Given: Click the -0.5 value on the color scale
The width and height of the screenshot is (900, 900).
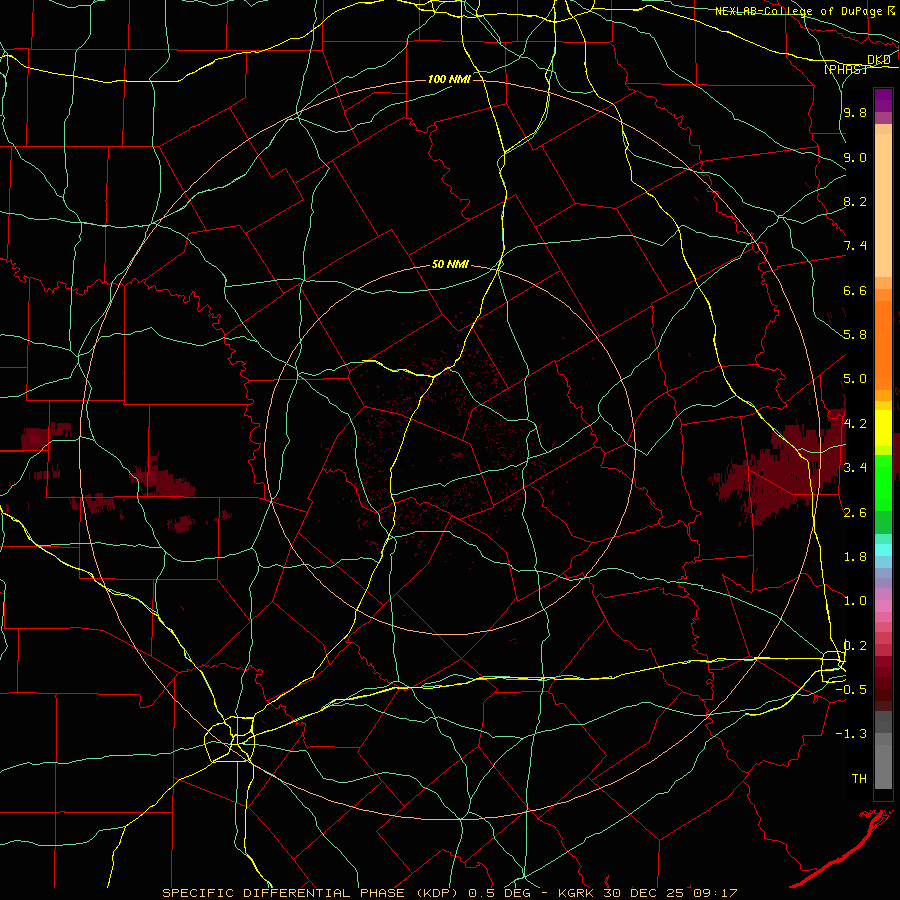Looking at the screenshot, I should [x=851, y=690].
